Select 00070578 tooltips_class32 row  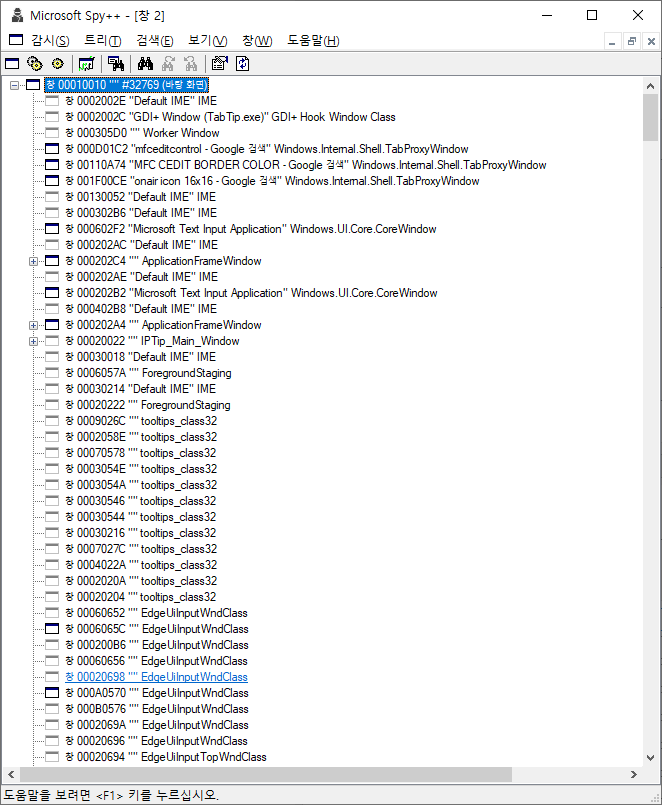[141, 453]
